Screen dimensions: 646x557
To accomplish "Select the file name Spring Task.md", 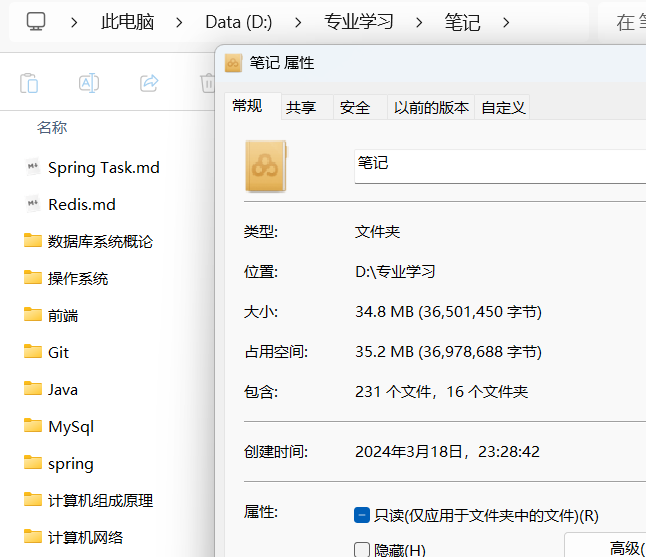I will point(104,168).
